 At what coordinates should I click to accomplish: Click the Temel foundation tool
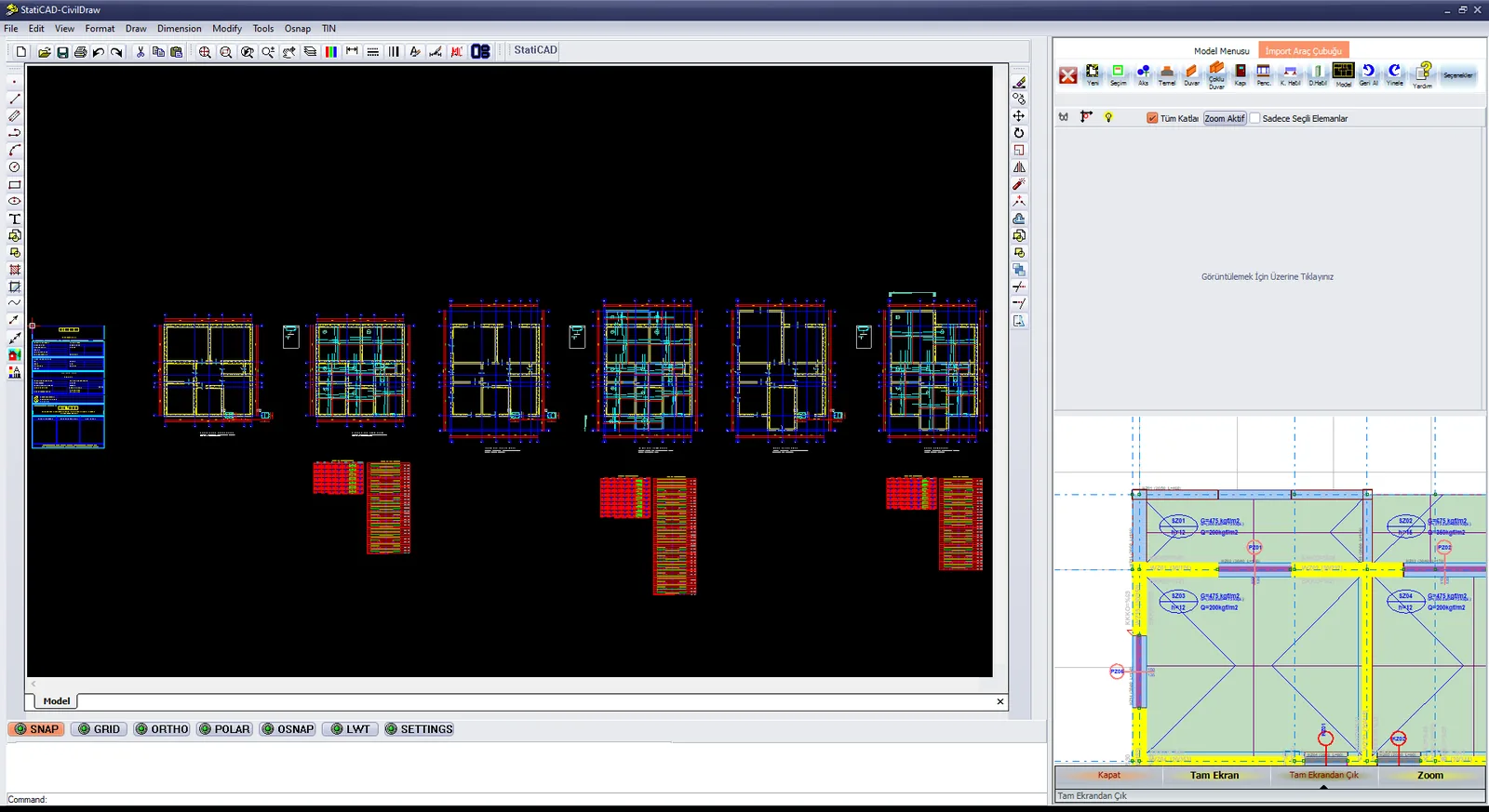(1167, 74)
